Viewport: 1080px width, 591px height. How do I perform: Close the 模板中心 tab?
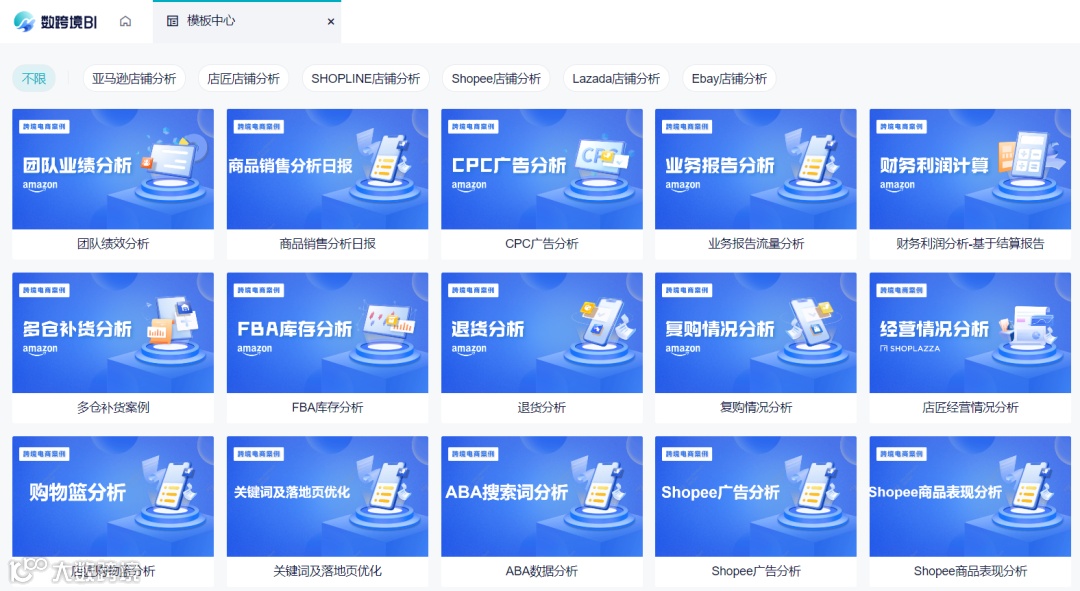tap(330, 21)
